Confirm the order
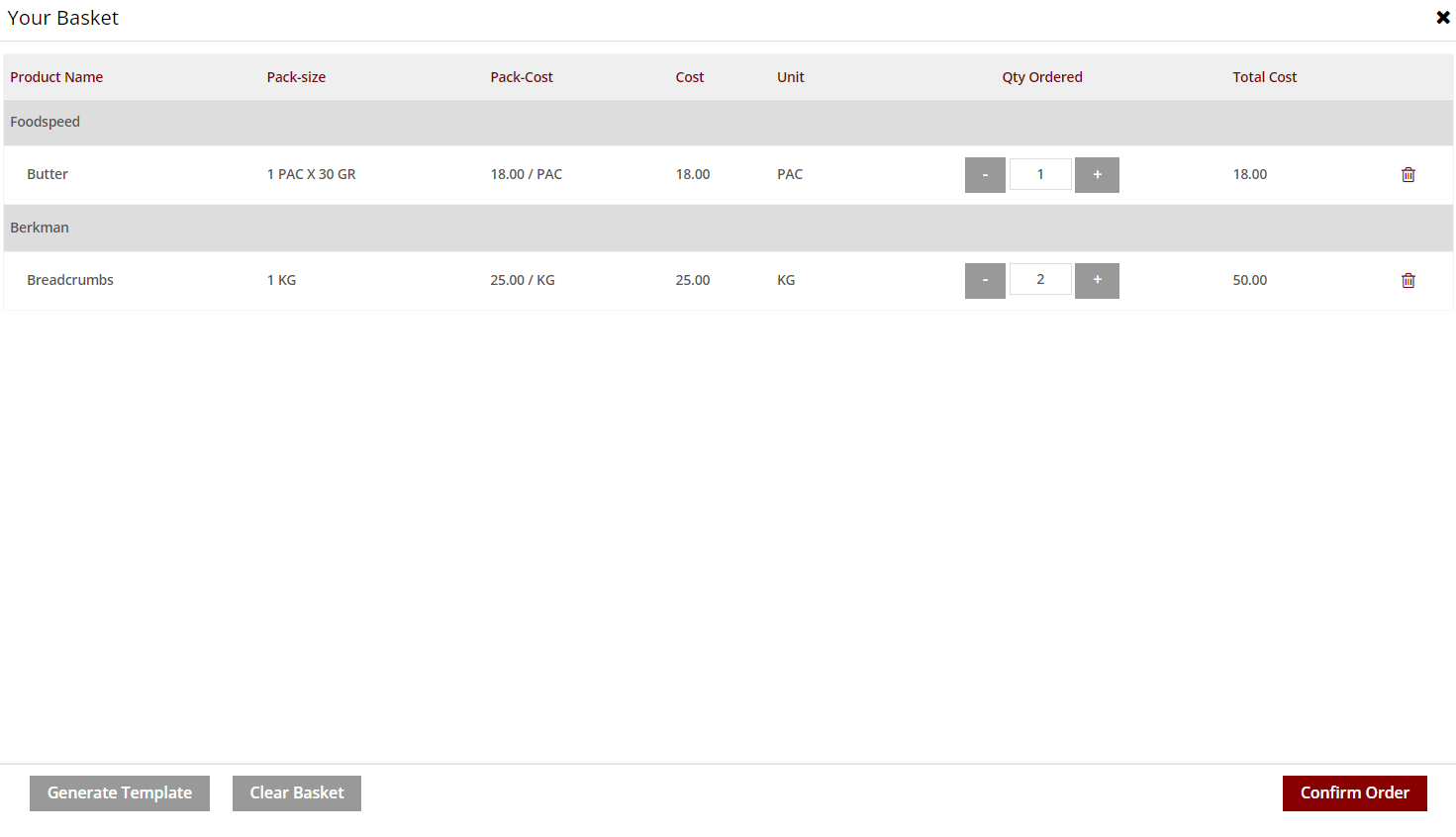 pyautogui.click(x=1354, y=793)
